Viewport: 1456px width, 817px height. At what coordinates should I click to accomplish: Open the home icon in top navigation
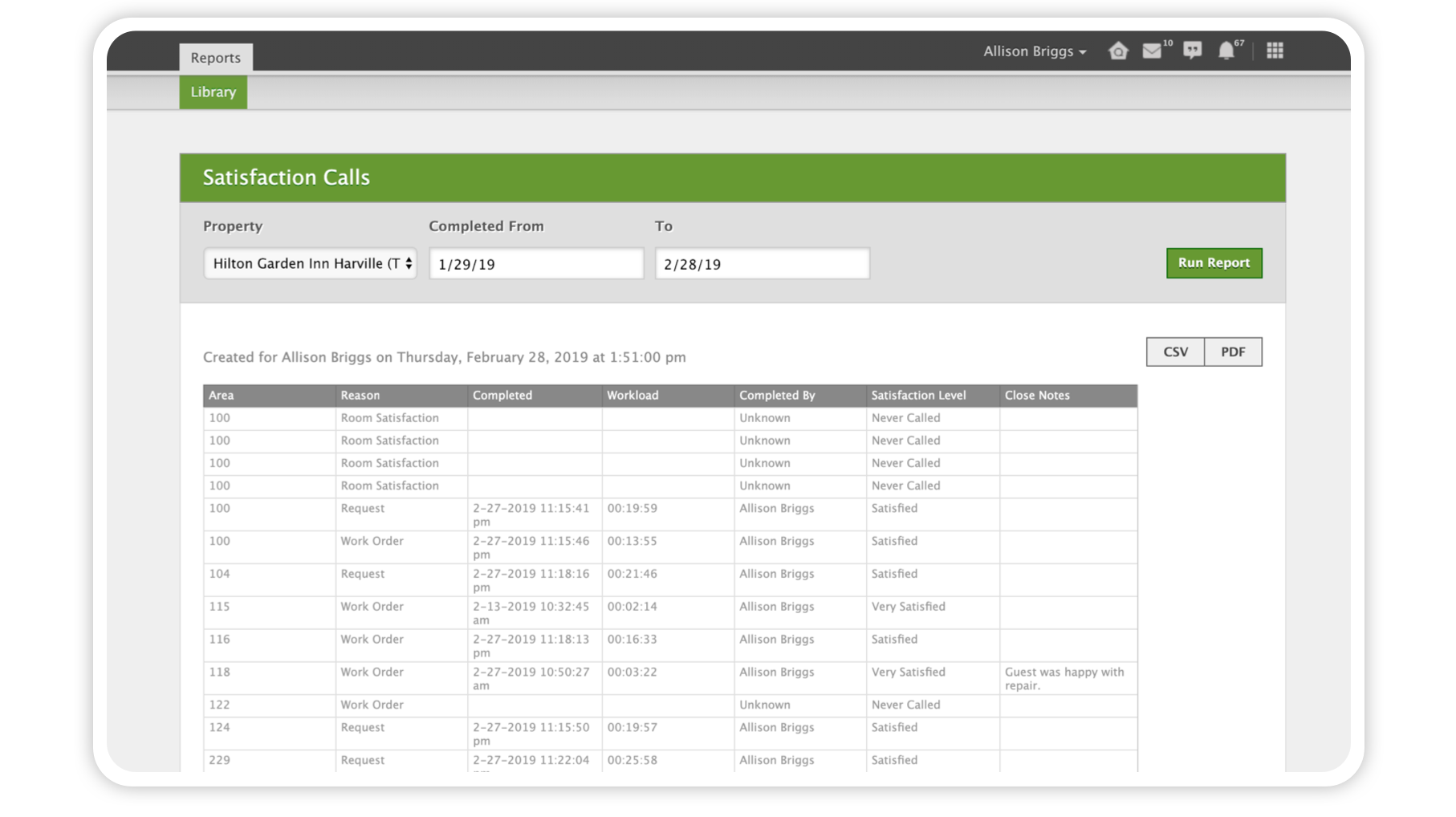[x=1118, y=51]
